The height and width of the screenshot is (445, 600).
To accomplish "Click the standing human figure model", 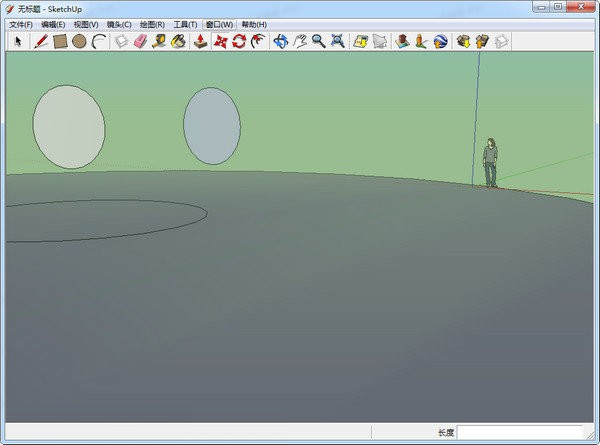I will (x=490, y=163).
